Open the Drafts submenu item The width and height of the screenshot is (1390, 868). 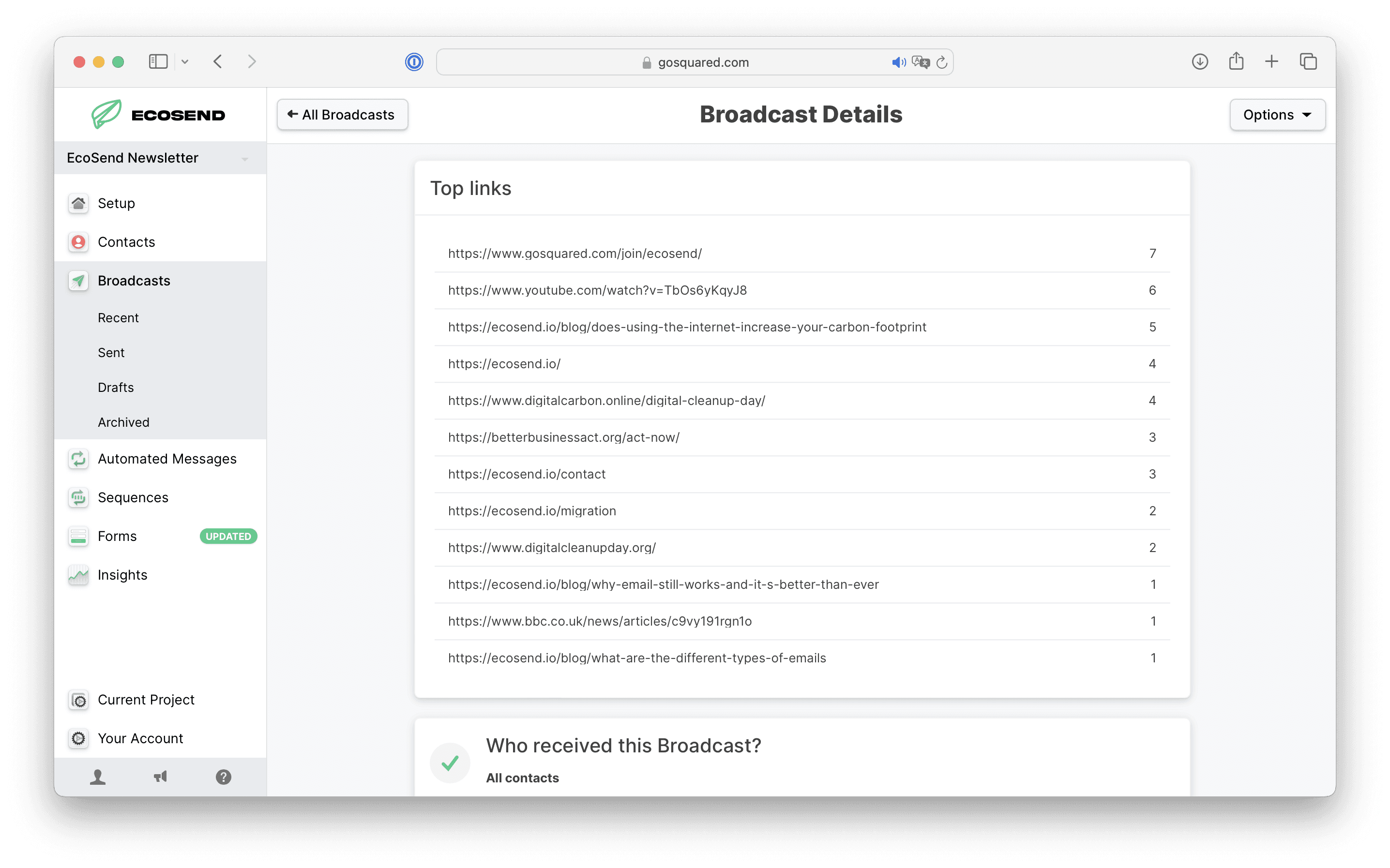115,388
